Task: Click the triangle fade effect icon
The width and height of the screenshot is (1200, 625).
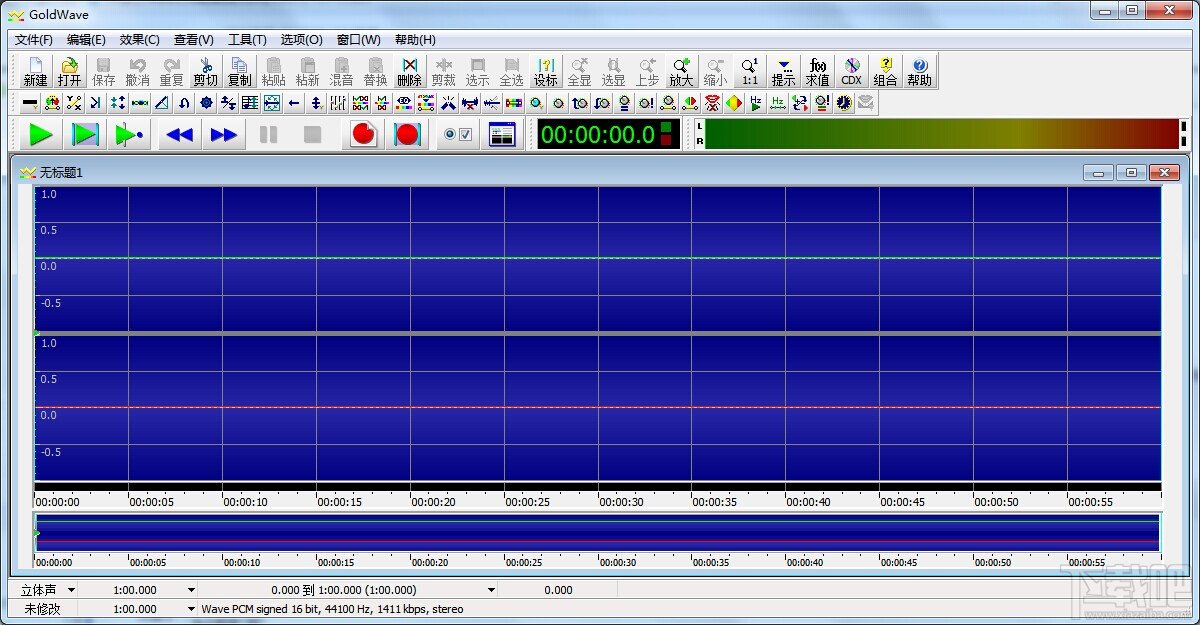Action: (161, 102)
